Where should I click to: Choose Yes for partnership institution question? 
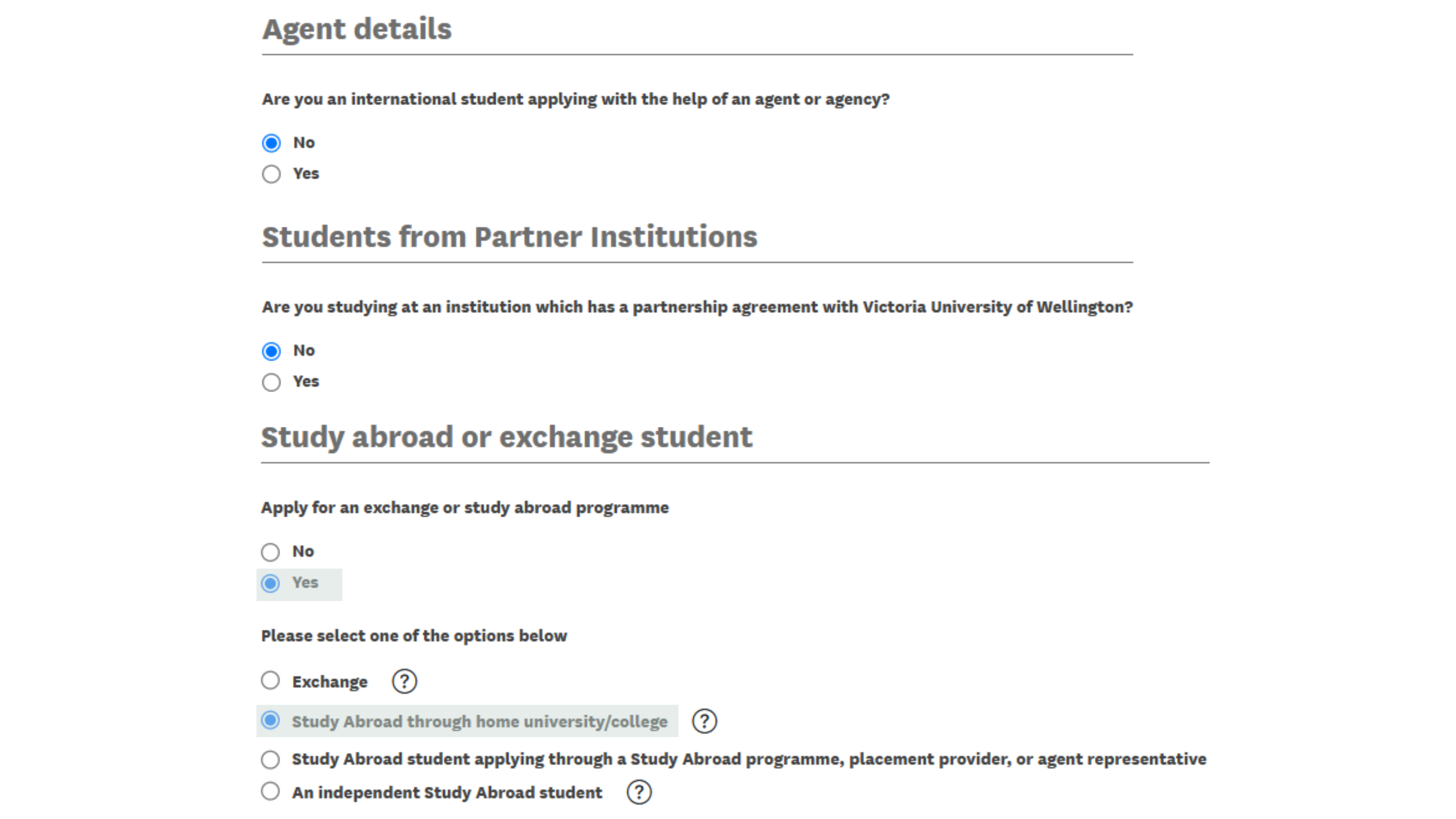(x=271, y=382)
